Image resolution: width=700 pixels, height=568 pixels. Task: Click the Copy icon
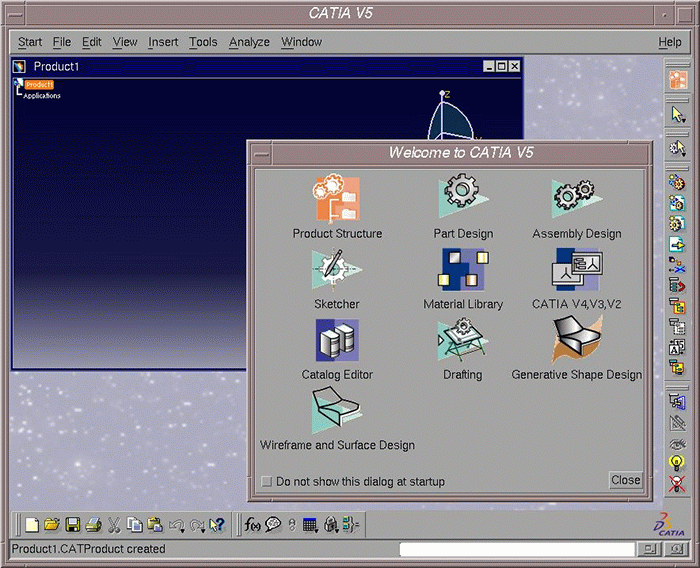tap(134, 525)
